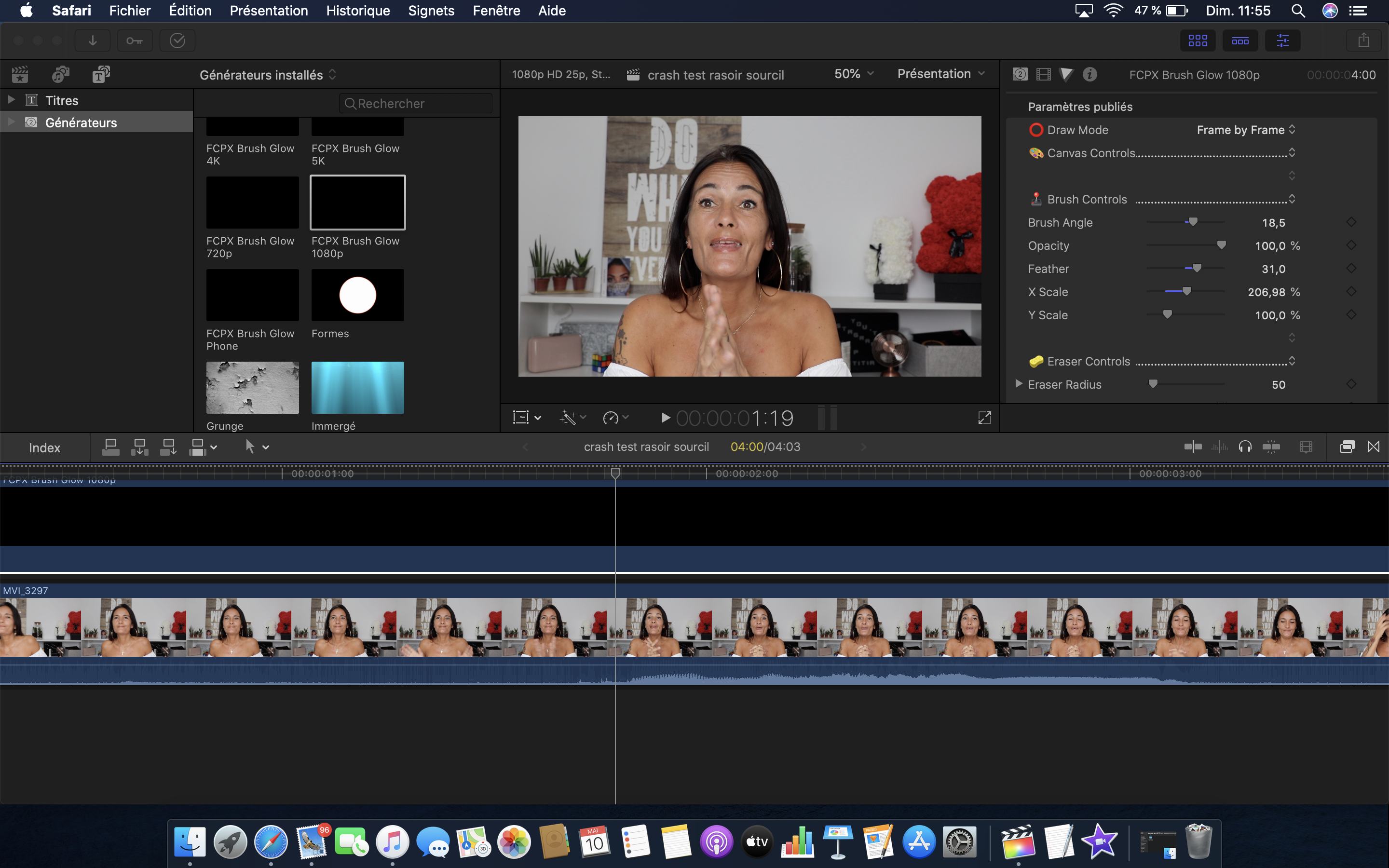Image resolution: width=1389 pixels, height=868 pixels.
Task: Click the timeline Index button
Action: click(44, 448)
